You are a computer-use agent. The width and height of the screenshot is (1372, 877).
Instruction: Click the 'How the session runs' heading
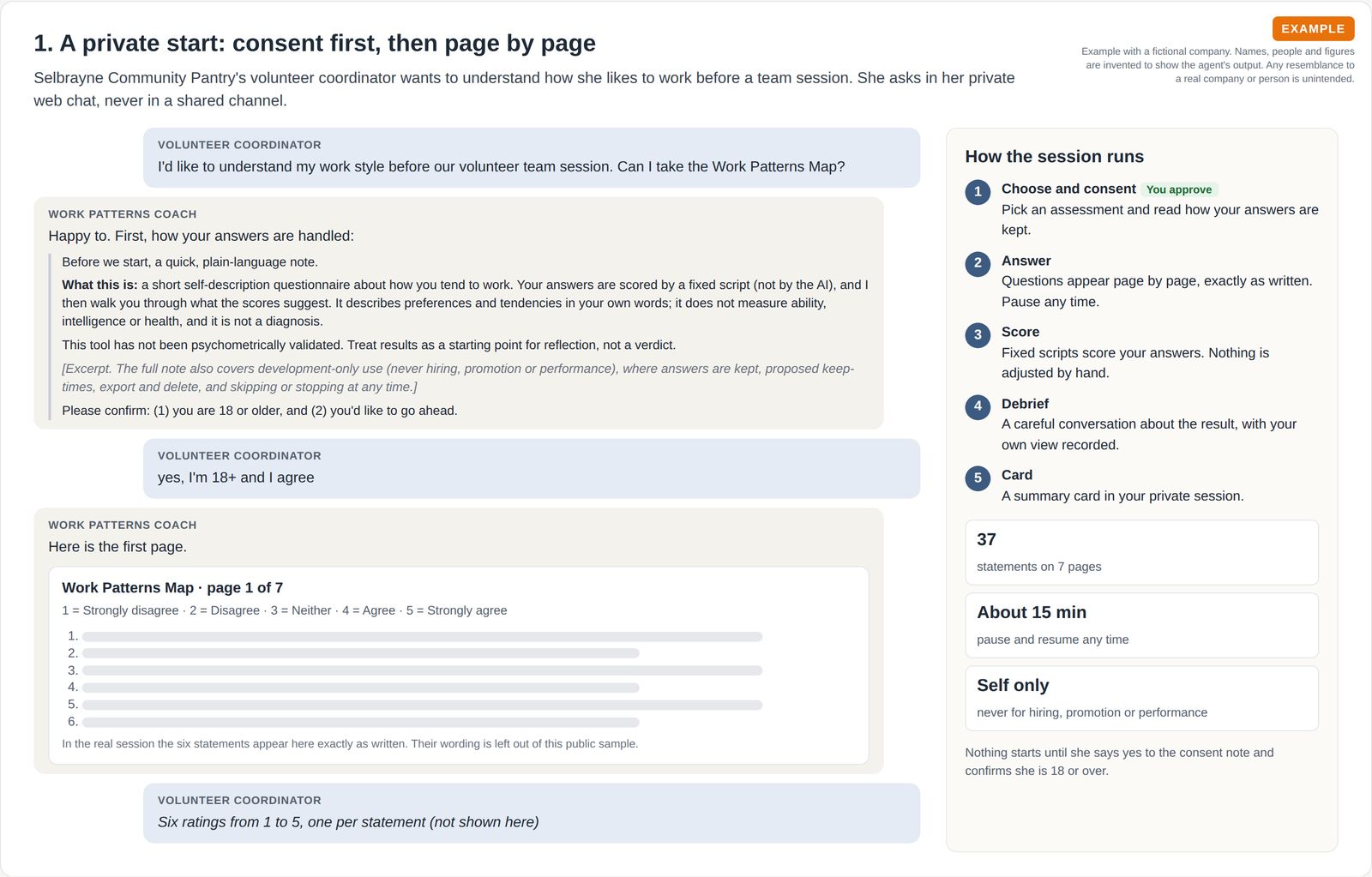(x=1054, y=156)
